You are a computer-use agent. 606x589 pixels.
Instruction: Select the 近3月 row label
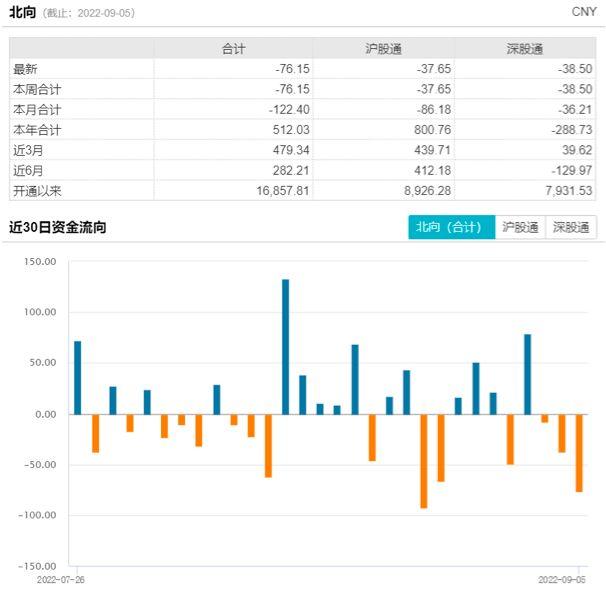28,150
